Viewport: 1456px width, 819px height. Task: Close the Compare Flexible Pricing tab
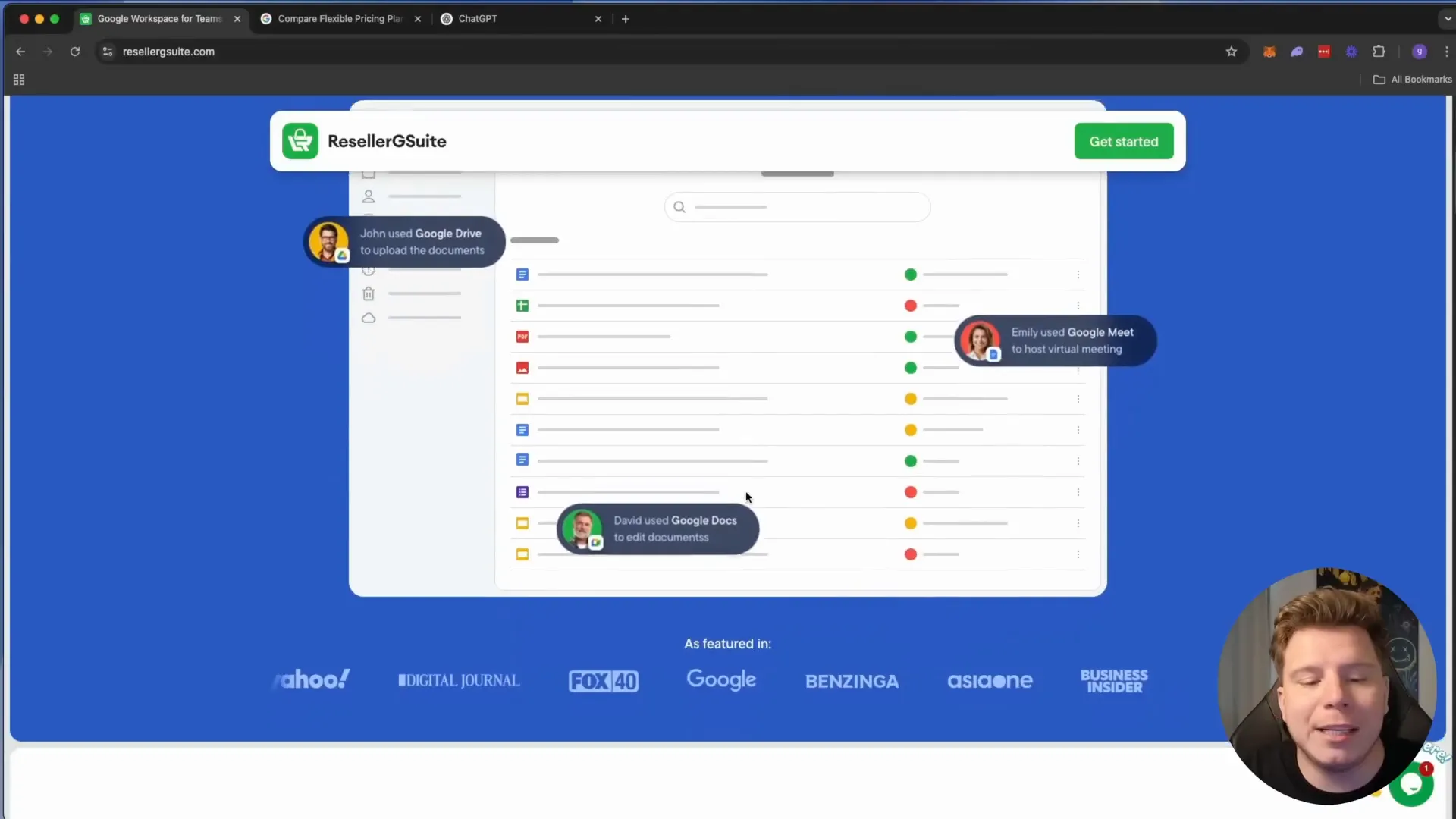pyautogui.click(x=418, y=19)
